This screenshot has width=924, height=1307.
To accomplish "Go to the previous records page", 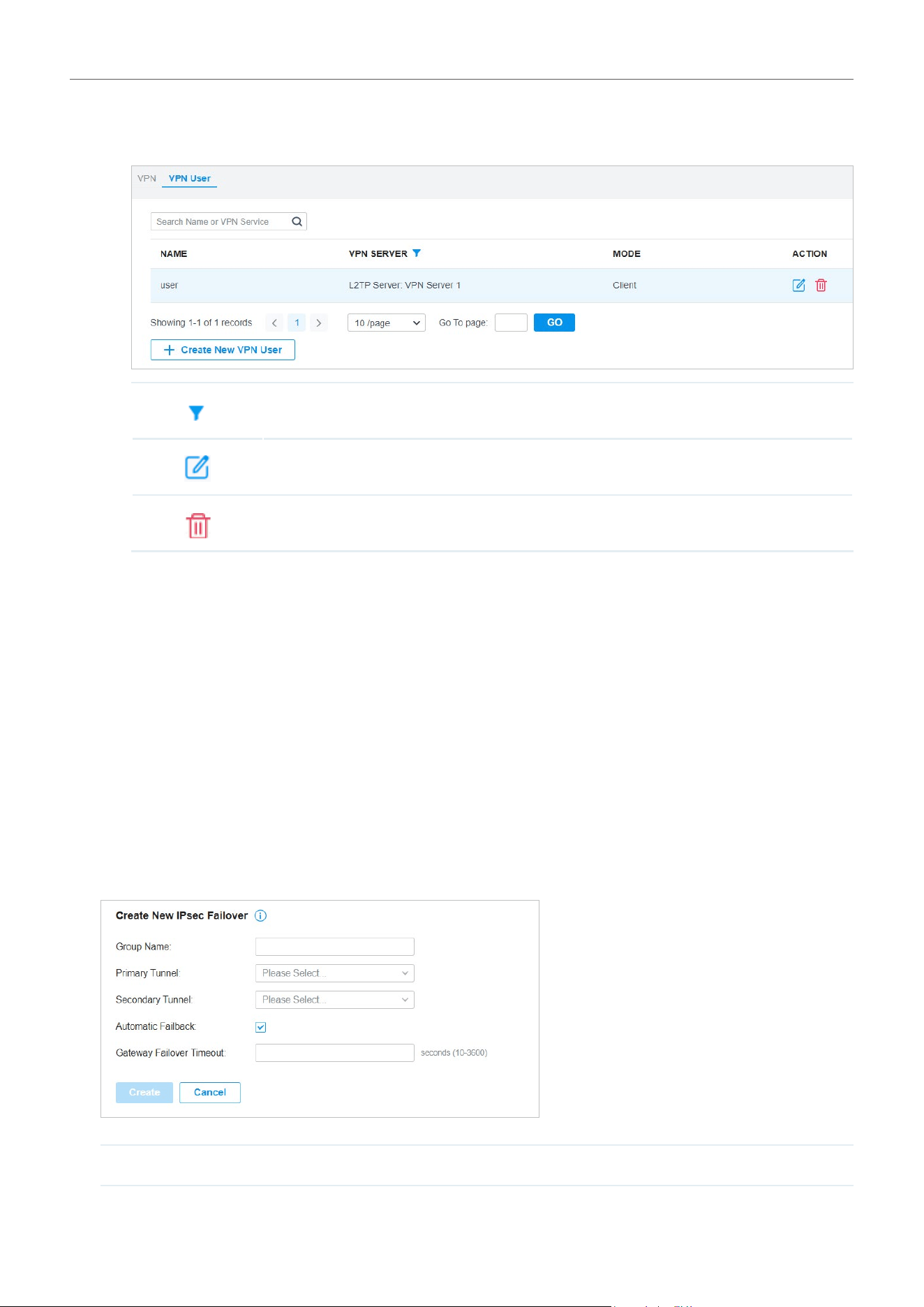I will pyautogui.click(x=274, y=323).
